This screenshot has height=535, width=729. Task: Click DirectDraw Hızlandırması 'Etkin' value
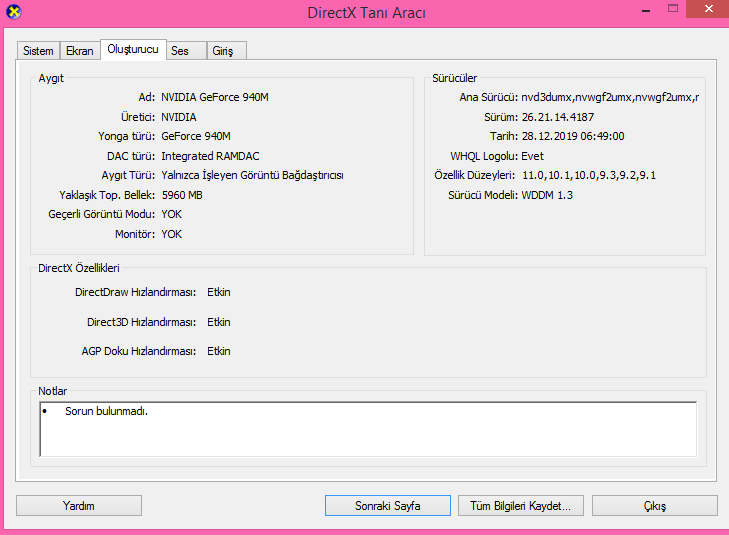point(219,292)
